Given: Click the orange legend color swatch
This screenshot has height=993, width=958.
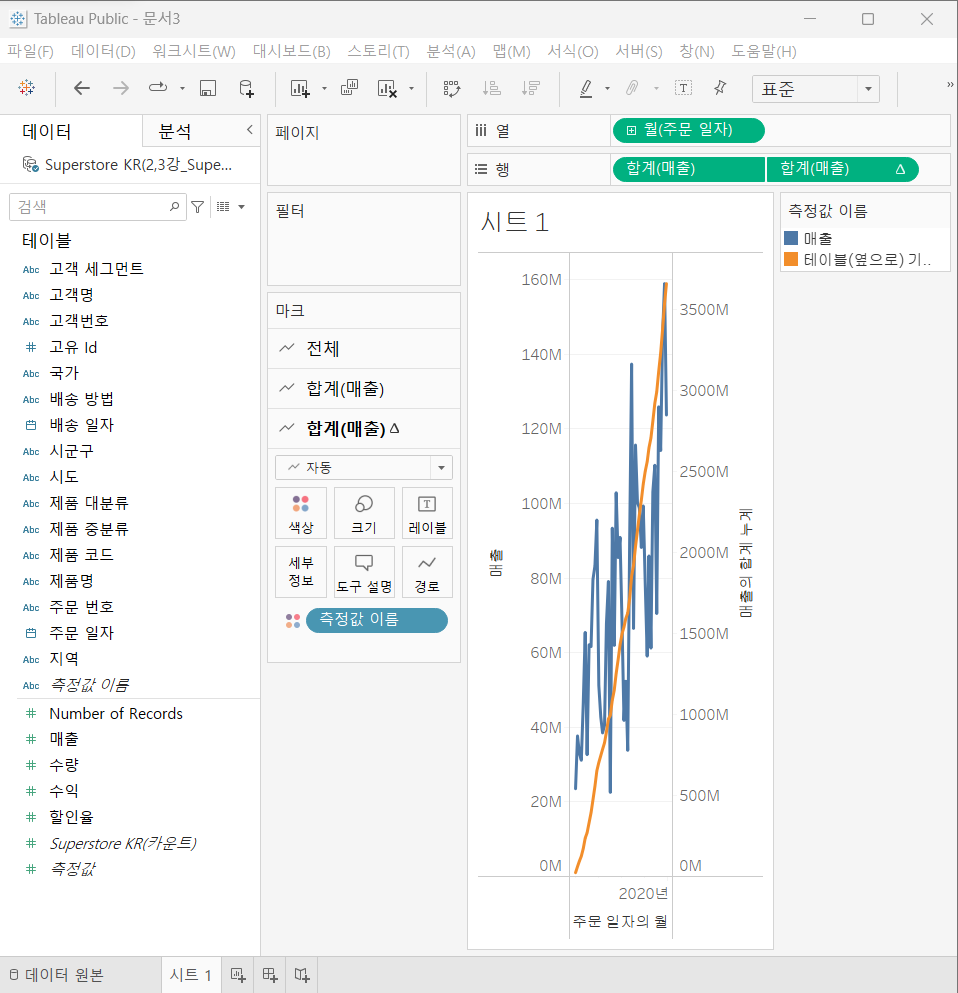Looking at the screenshot, I should (791, 259).
